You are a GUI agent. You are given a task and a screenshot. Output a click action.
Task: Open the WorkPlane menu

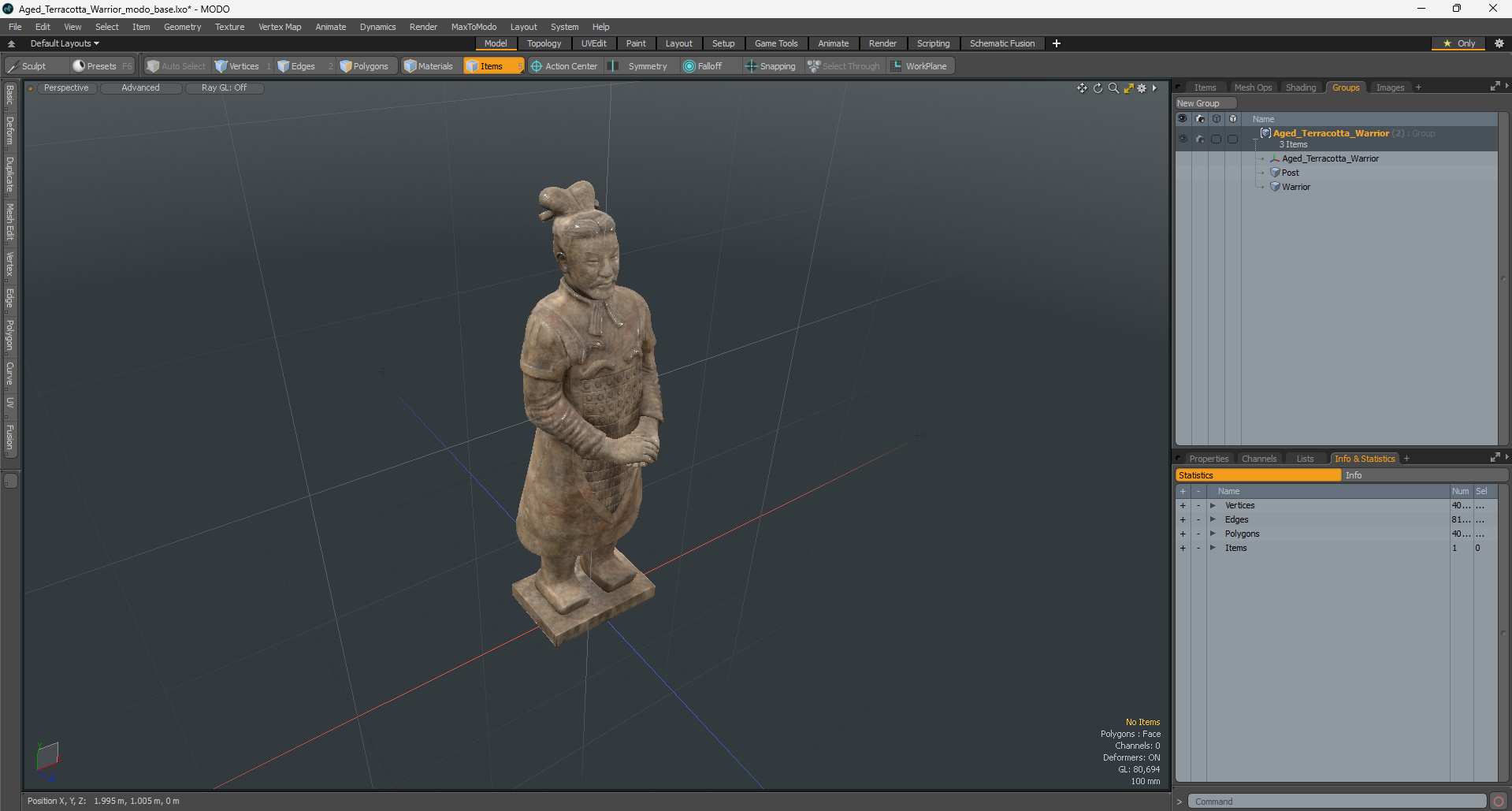(919, 66)
